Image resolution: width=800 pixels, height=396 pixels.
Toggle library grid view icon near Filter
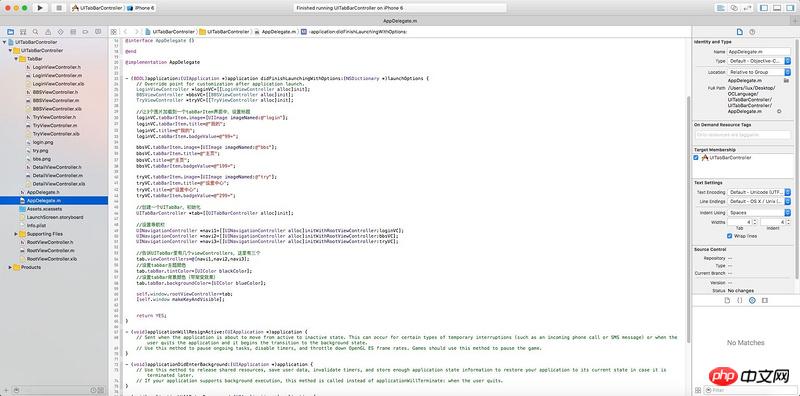point(698,390)
